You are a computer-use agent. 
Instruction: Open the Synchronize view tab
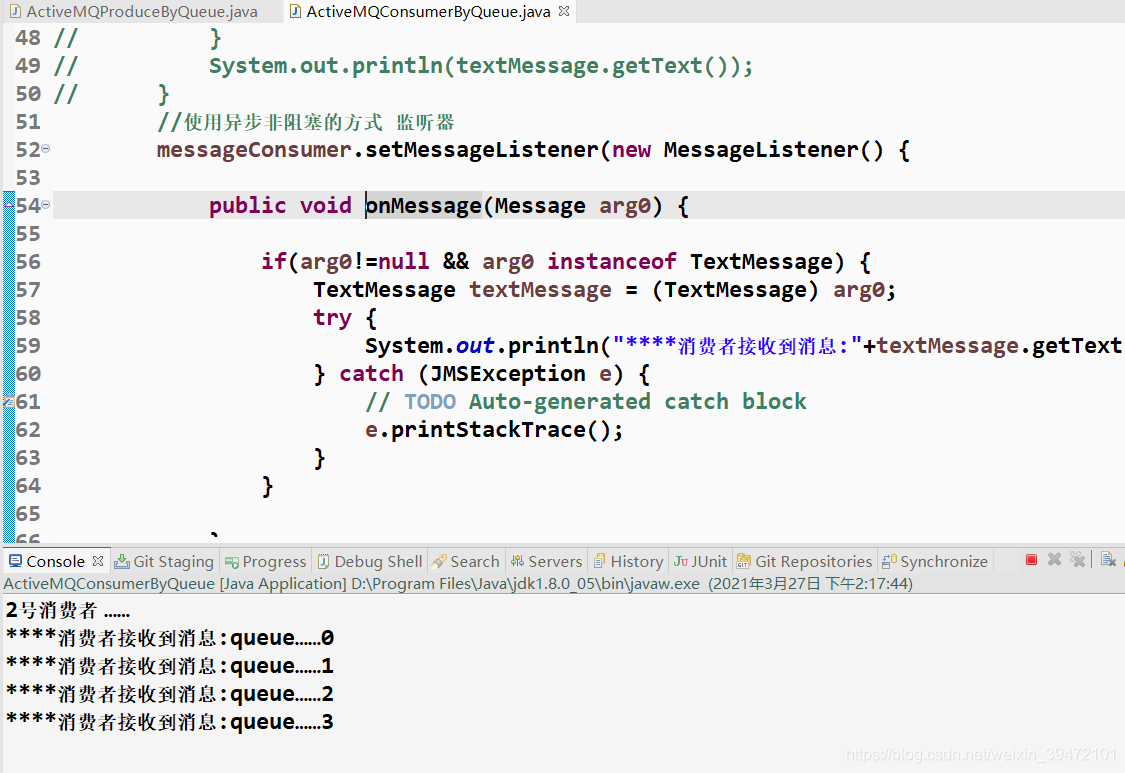click(x=936, y=561)
